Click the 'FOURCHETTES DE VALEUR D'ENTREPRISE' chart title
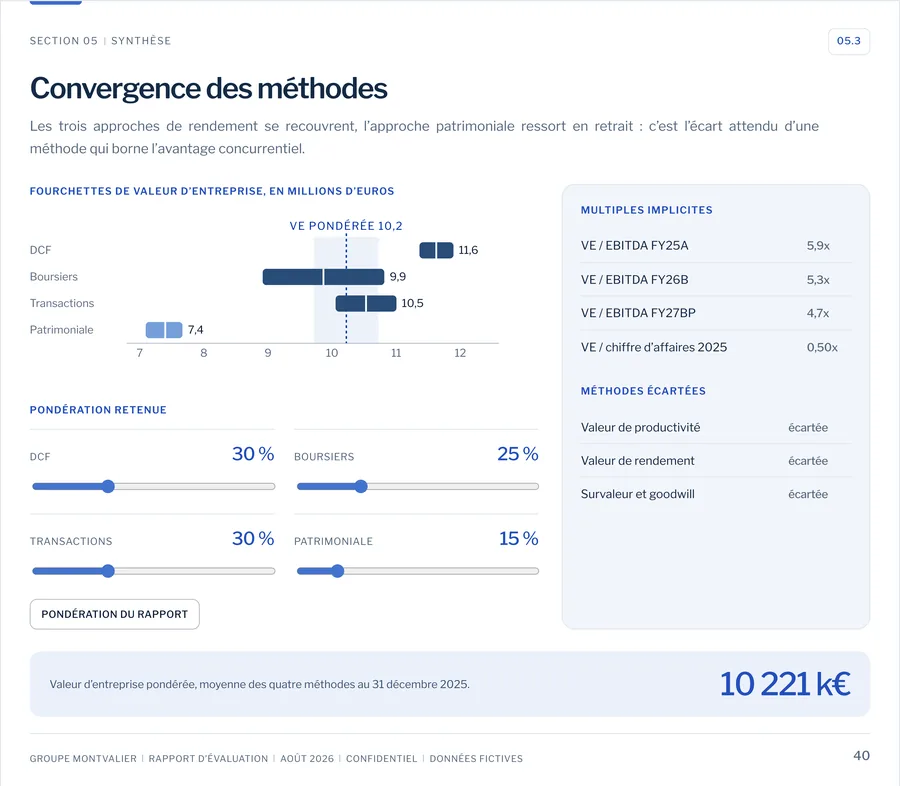 [x=212, y=191]
